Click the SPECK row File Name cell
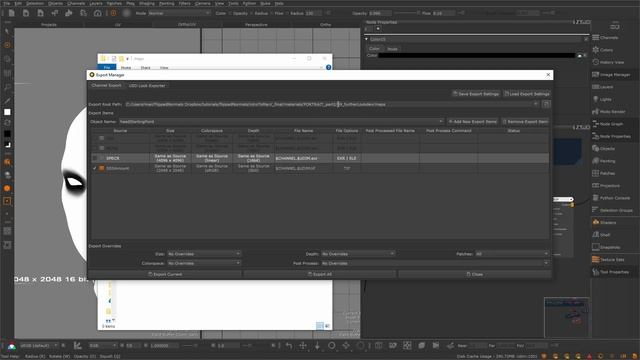This screenshot has width=640, height=360. tap(303, 158)
